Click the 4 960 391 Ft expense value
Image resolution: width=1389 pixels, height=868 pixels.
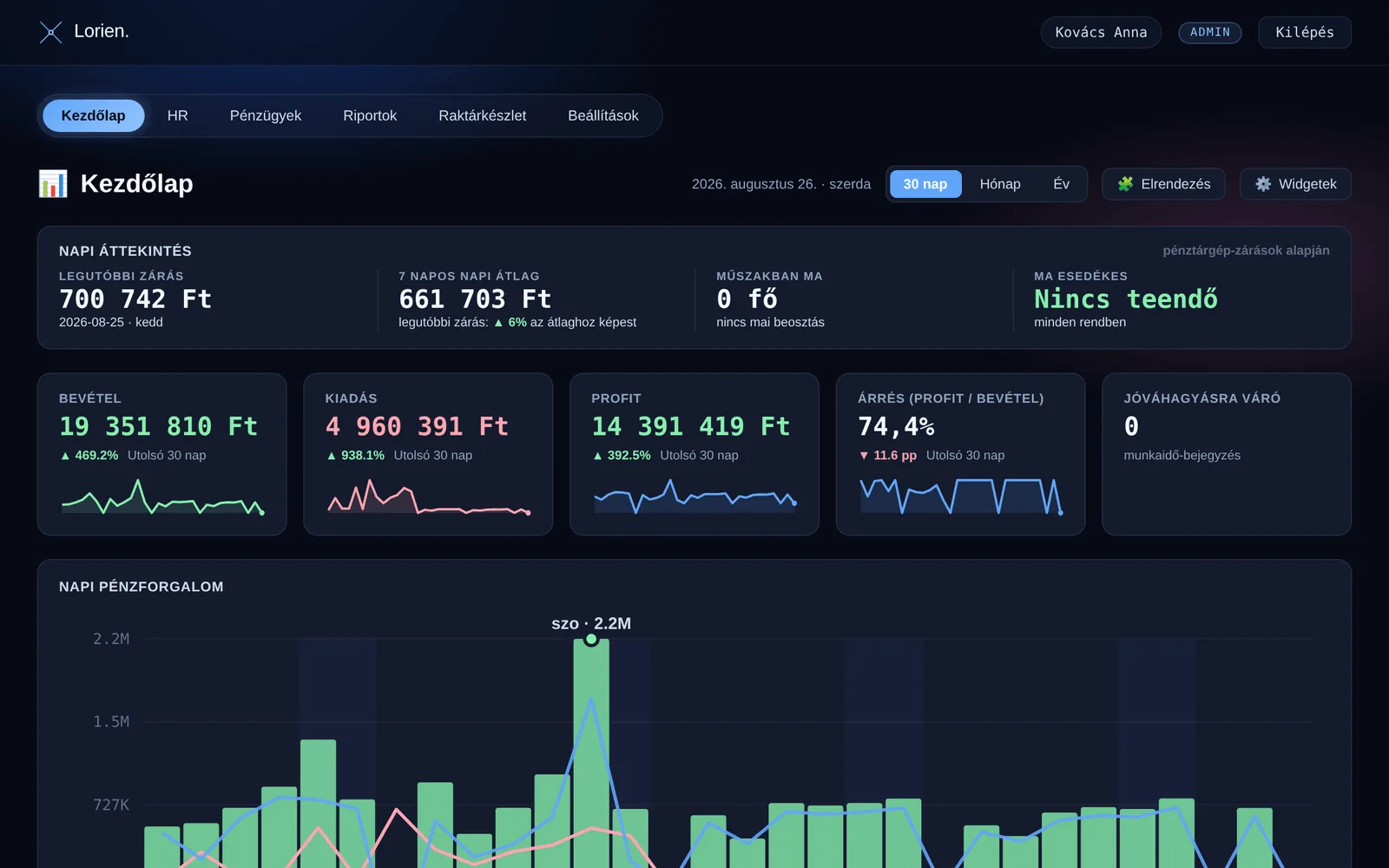point(417,426)
